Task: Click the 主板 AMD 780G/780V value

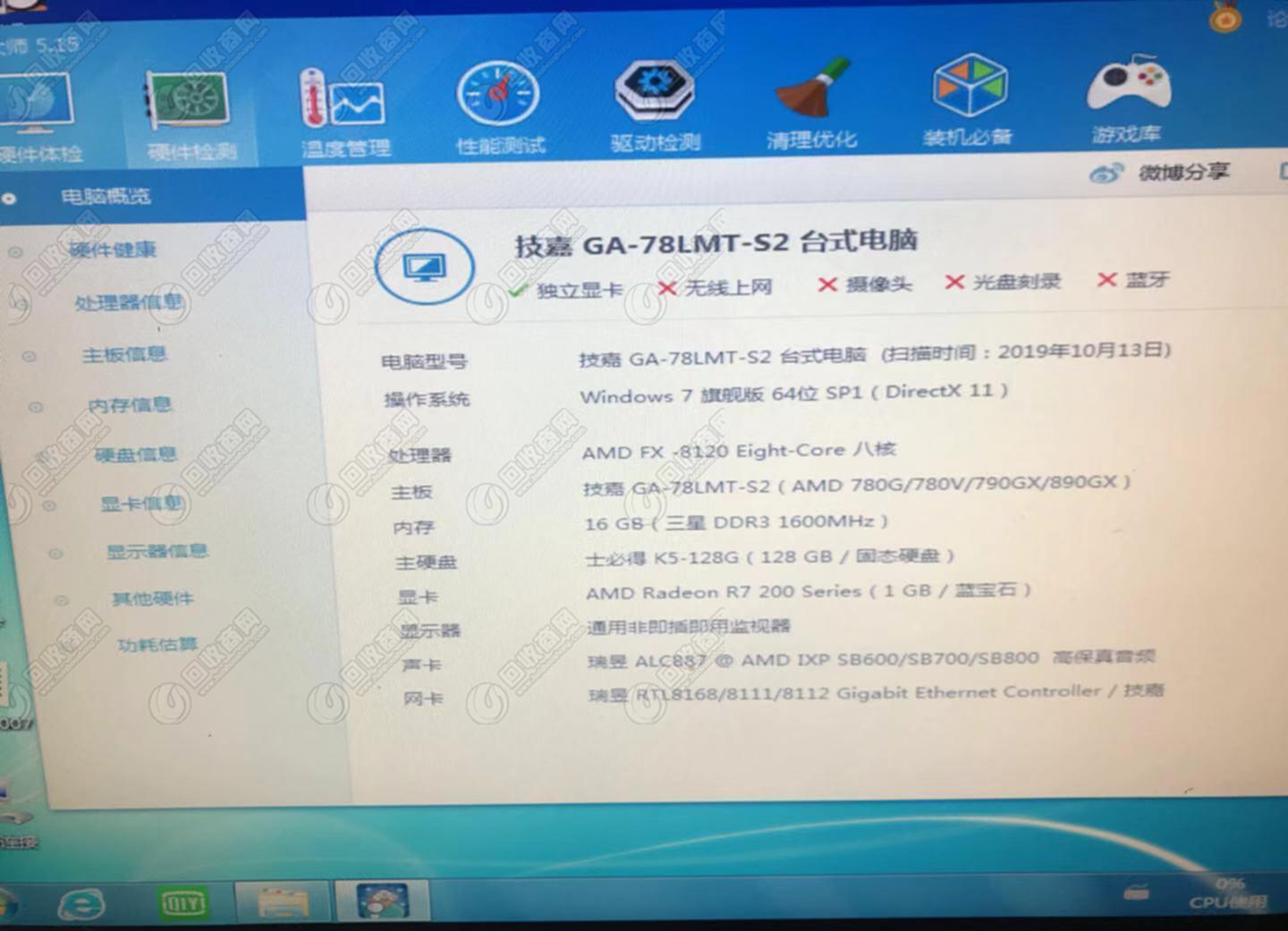Action: (x=857, y=486)
